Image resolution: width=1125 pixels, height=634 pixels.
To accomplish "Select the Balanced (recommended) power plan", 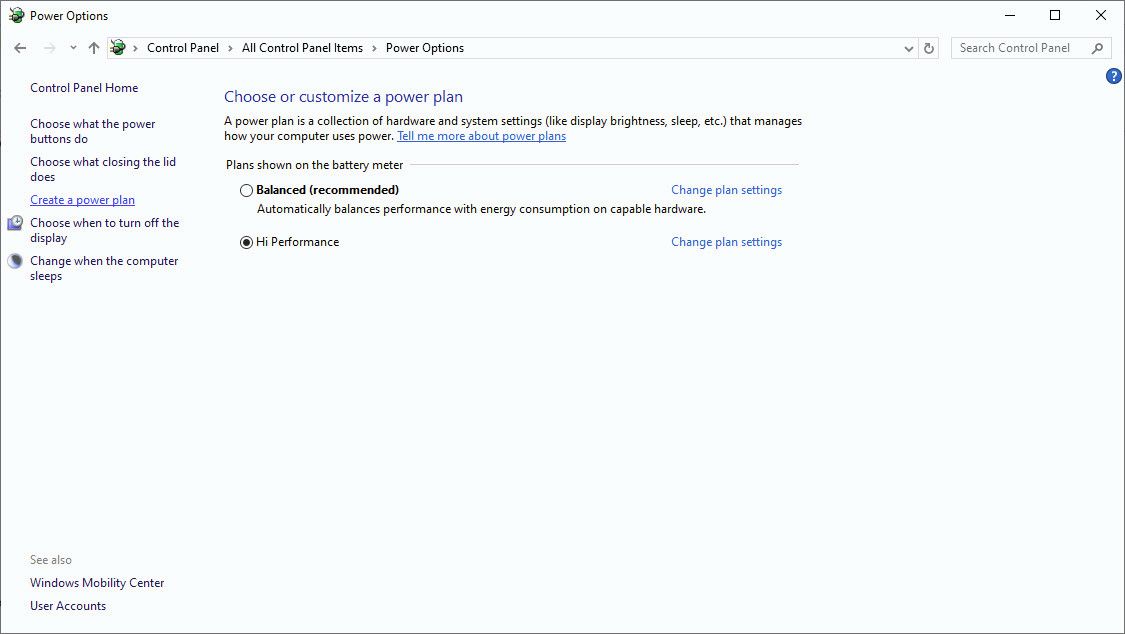I will click(x=246, y=190).
